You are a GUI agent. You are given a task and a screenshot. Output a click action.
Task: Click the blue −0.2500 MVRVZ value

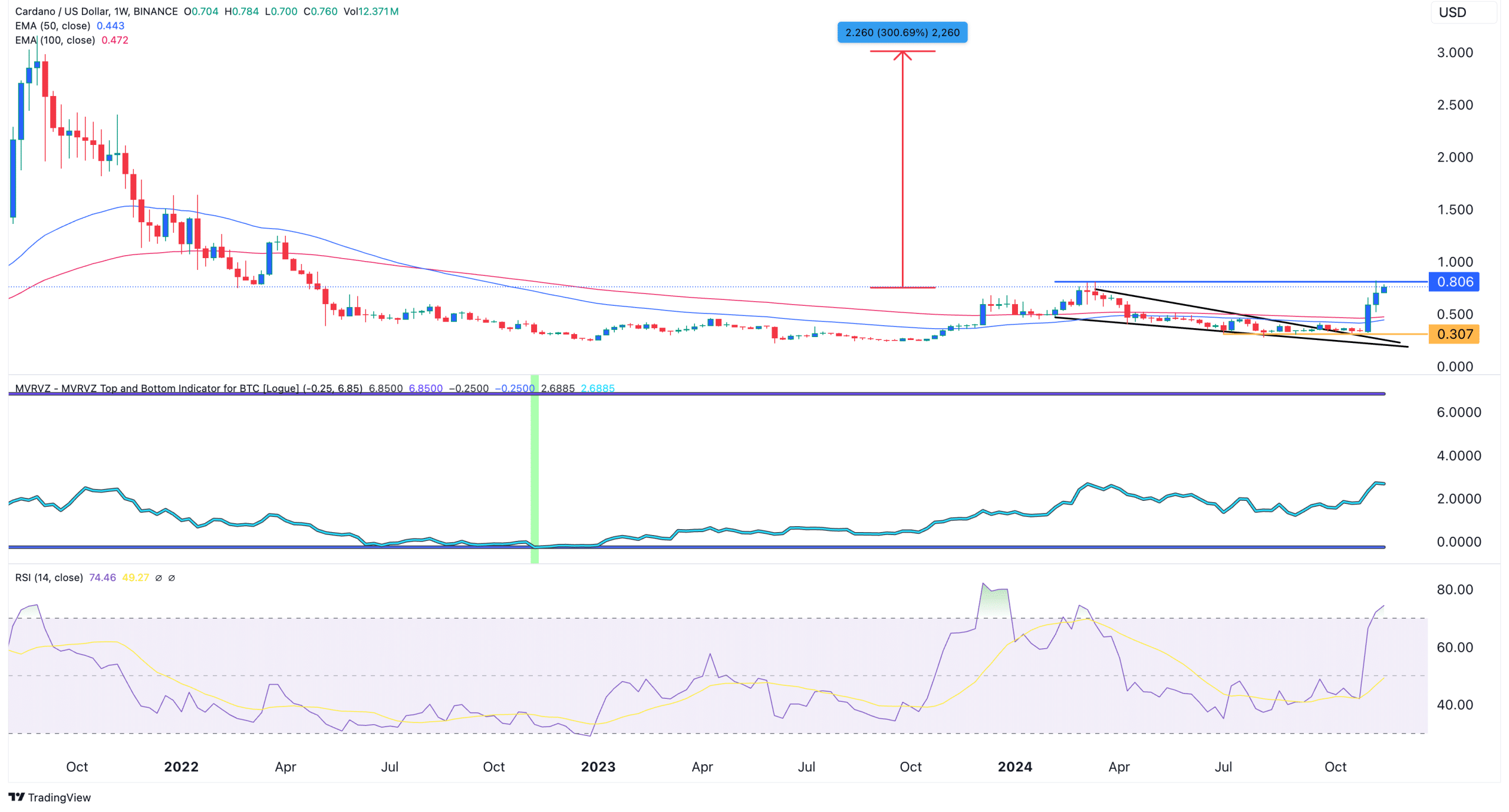tap(515, 388)
